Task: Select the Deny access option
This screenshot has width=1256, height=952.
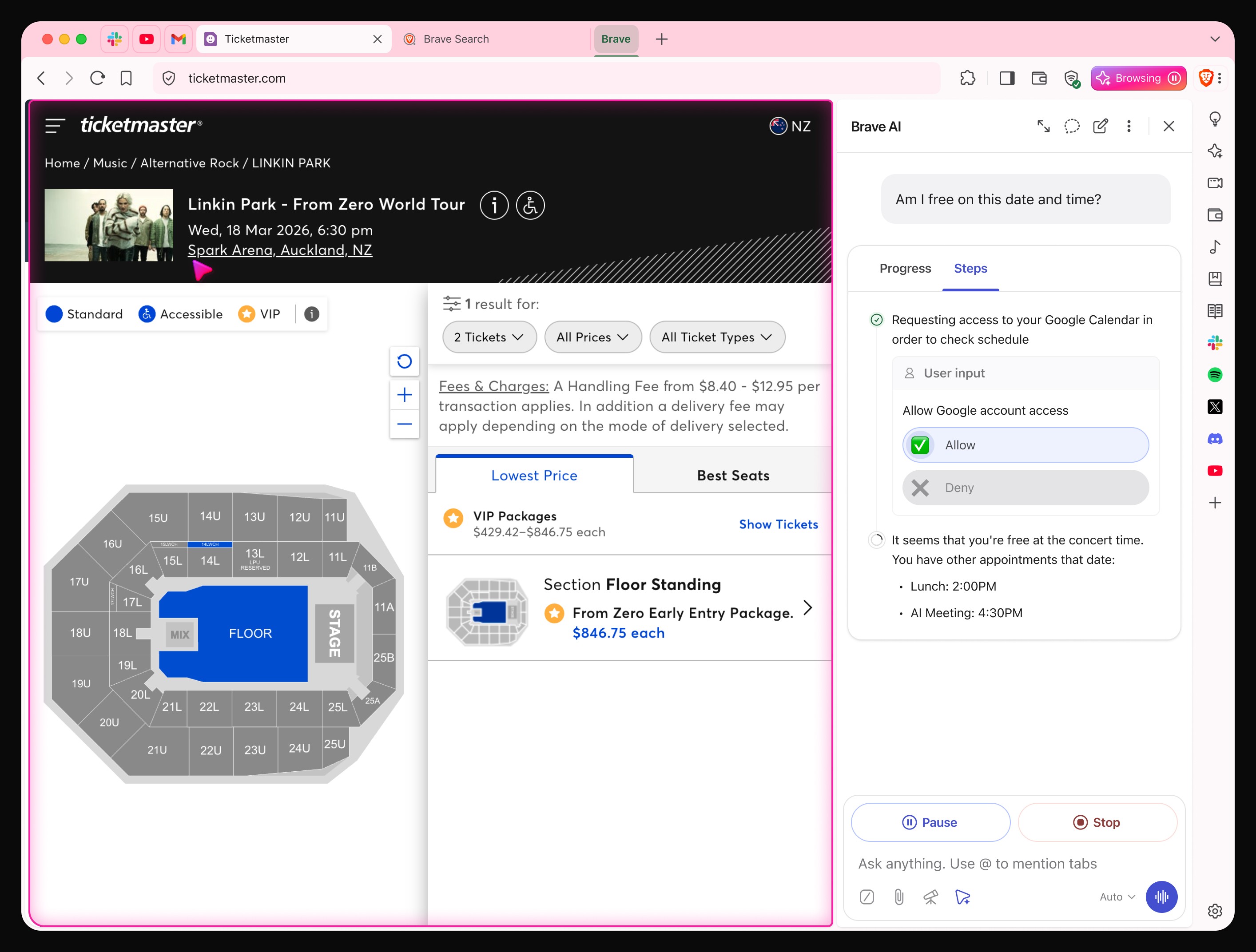Action: (x=1025, y=488)
